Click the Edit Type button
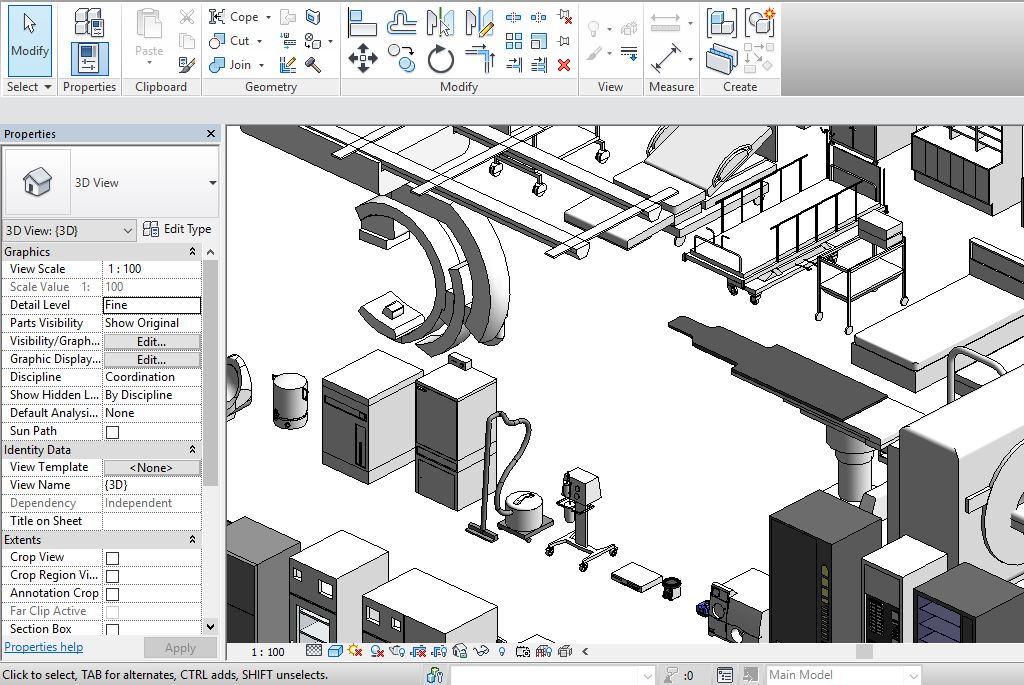 tap(177, 229)
